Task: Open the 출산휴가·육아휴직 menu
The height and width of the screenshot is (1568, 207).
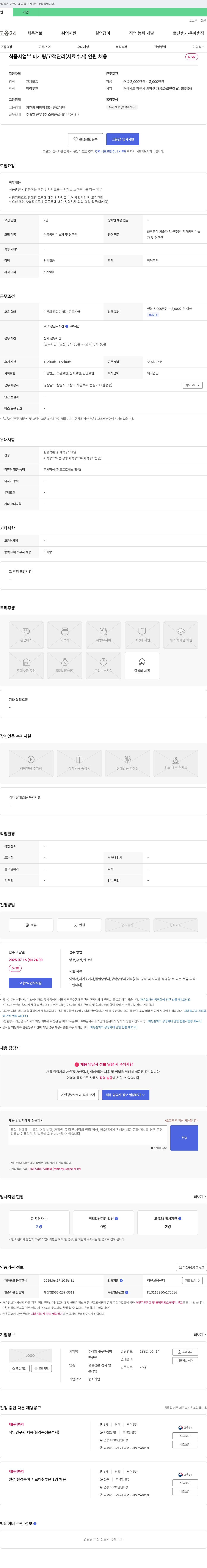Action: (x=188, y=33)
